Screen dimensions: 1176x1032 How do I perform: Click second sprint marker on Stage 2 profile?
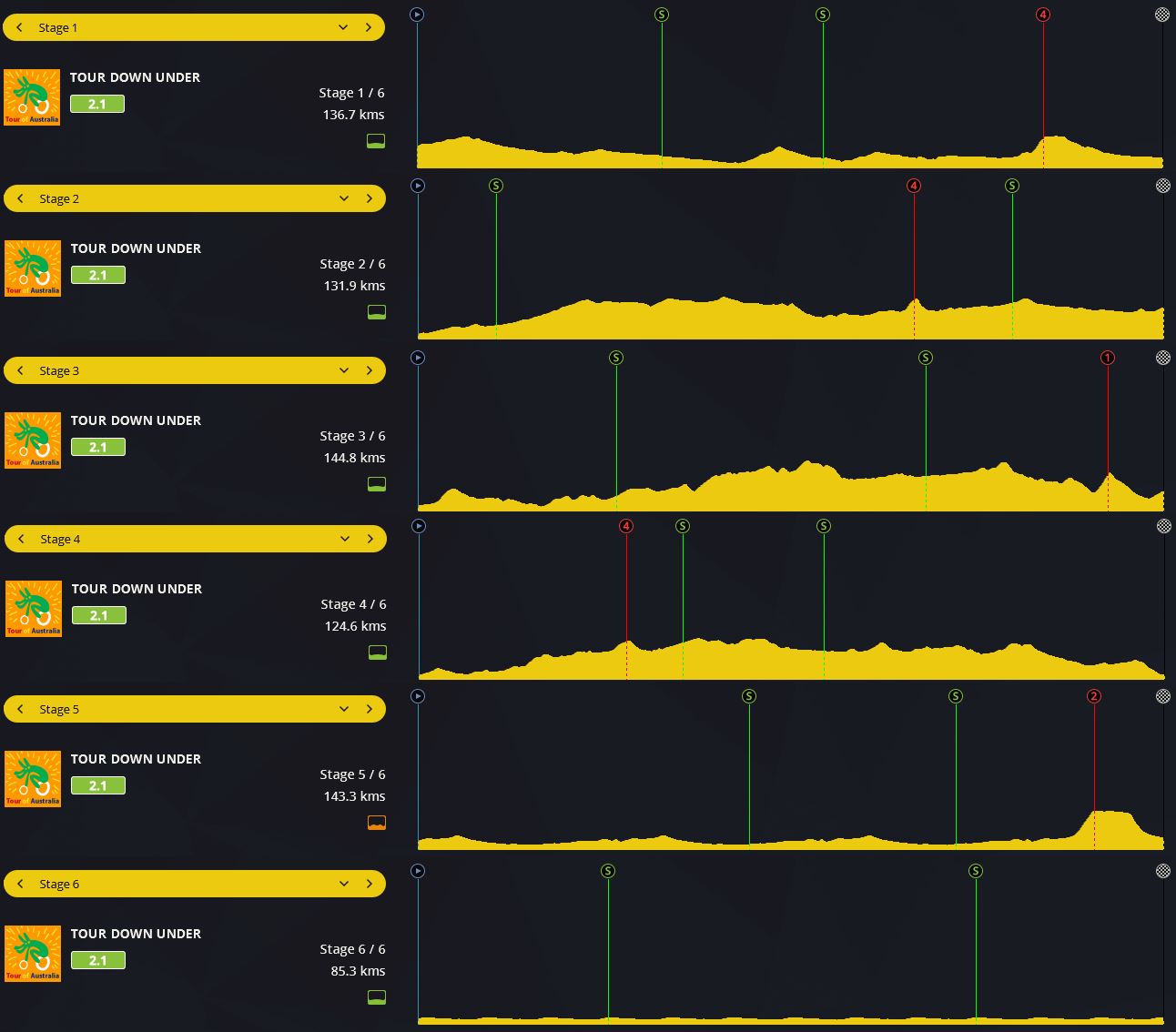tap(1012, 186)
